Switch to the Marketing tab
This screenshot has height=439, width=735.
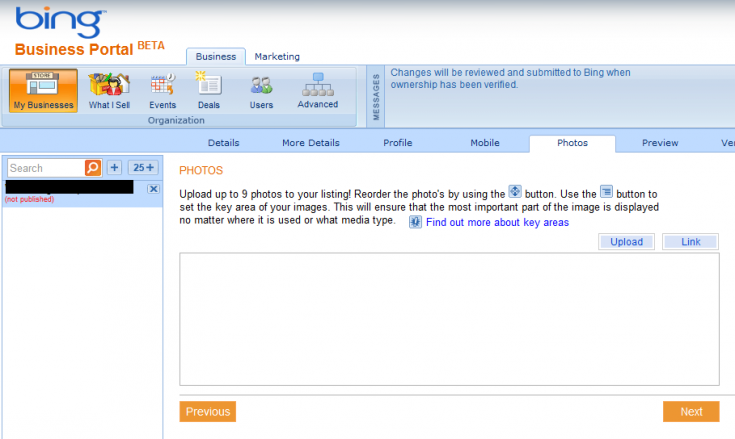coord(277,57)
